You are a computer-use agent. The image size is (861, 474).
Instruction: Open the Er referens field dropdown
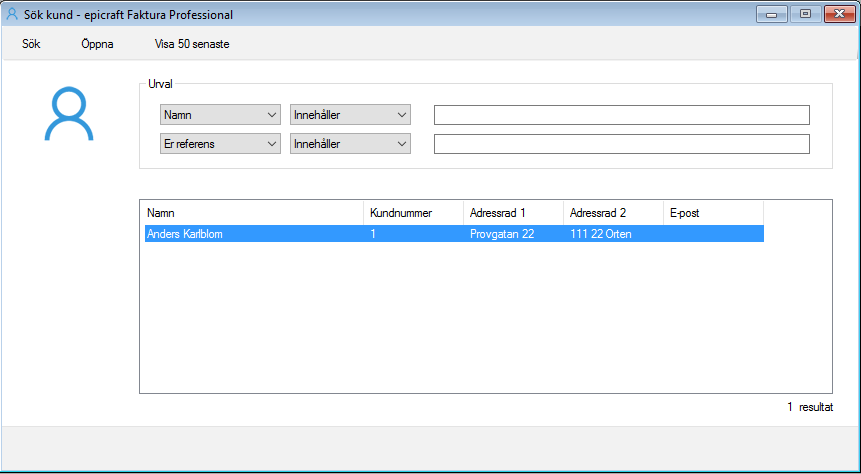(220, 144)
